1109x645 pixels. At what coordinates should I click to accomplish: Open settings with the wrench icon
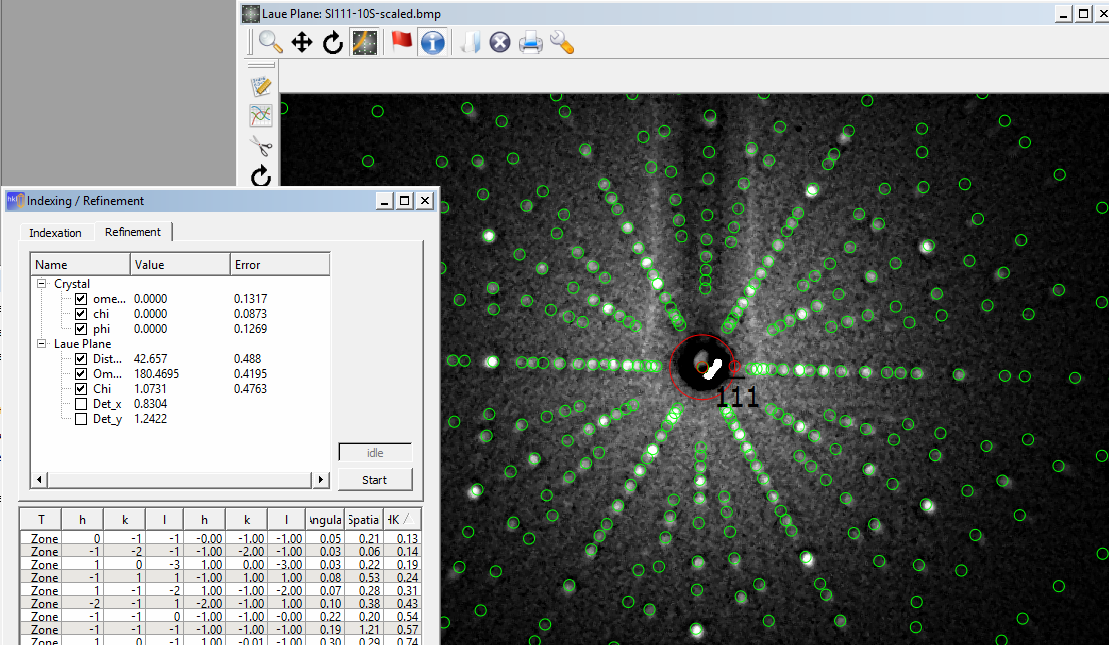[x=562, y=42]
